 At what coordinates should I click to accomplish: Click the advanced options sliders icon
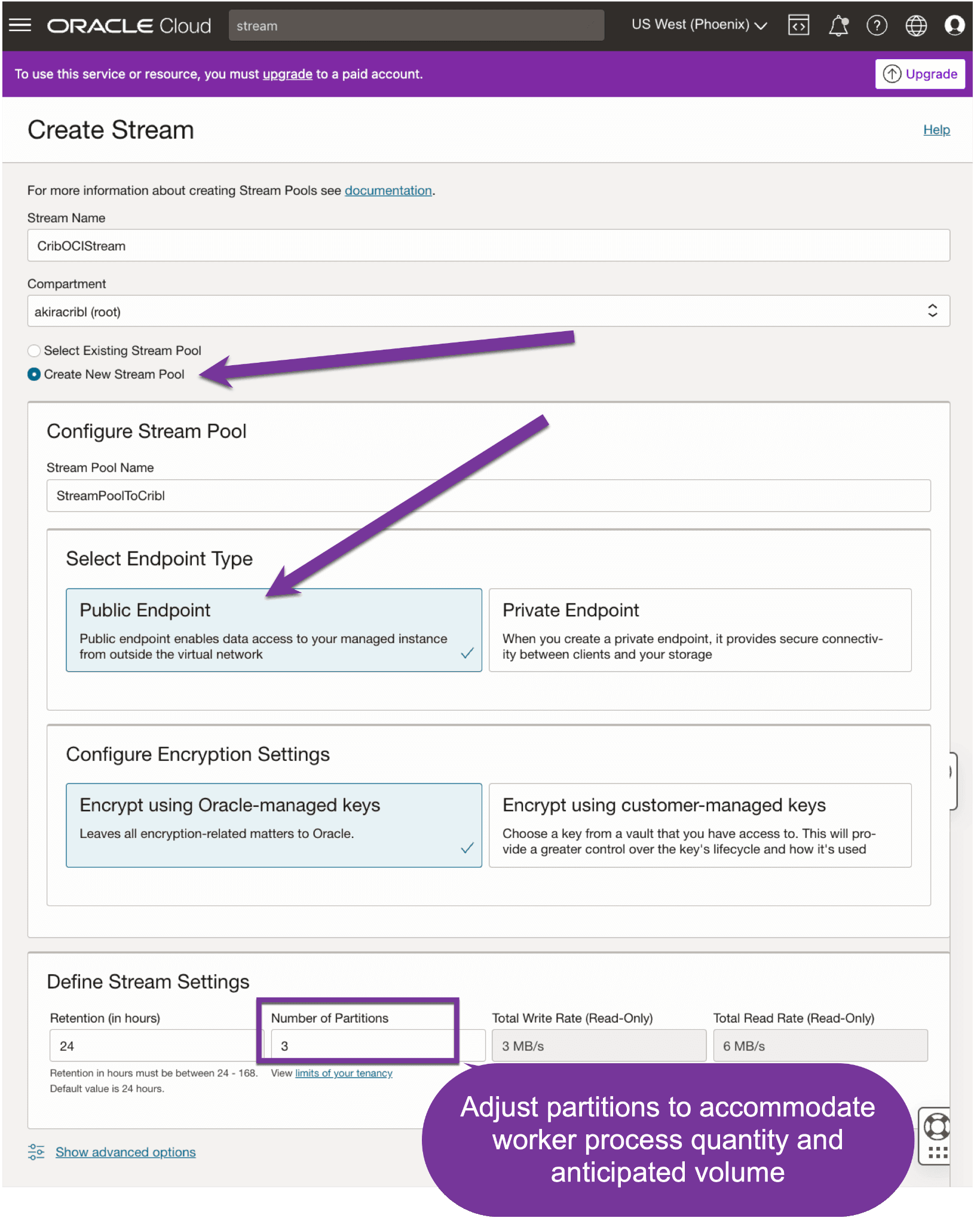point(36,1152)
